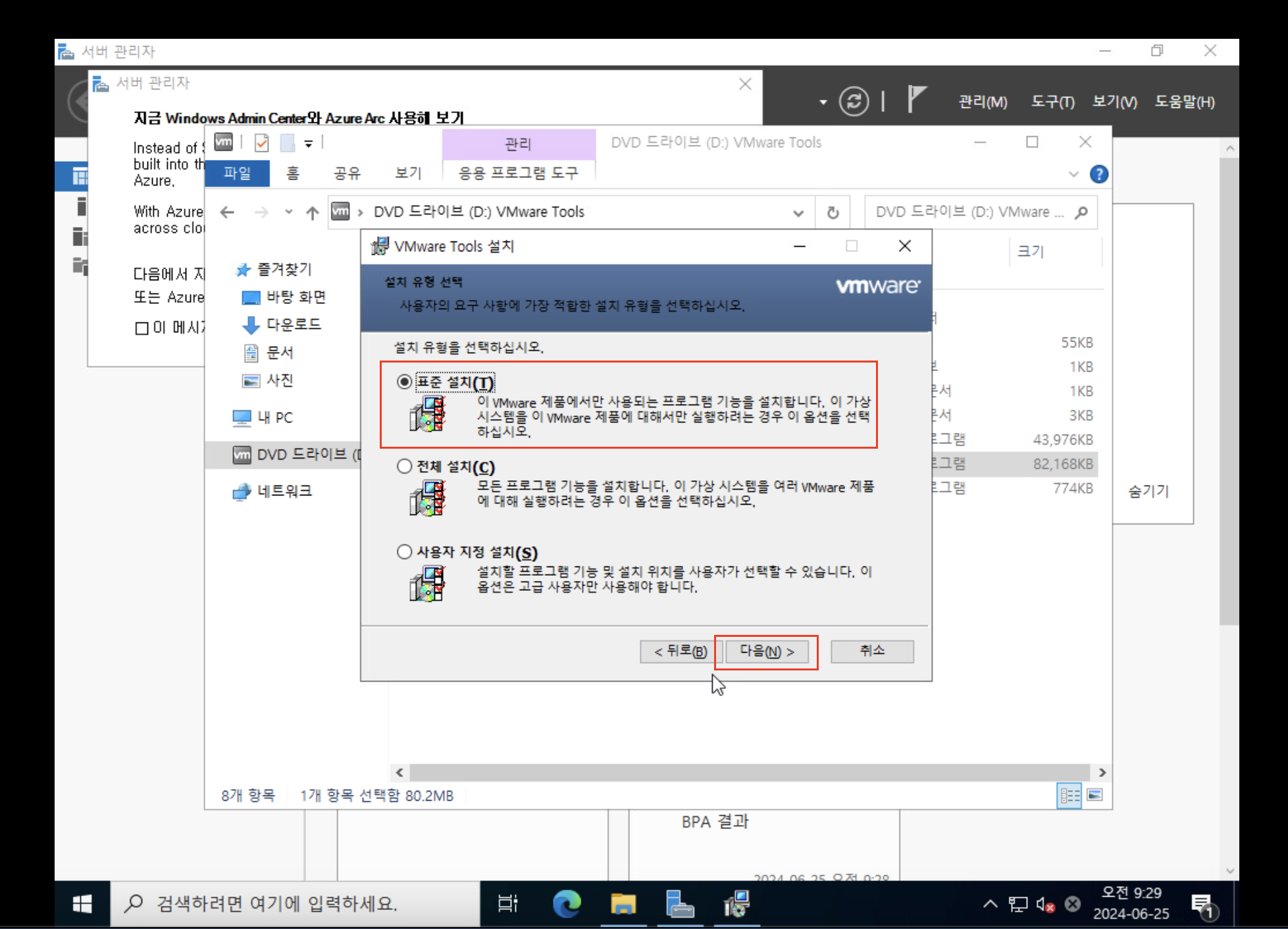The height and width of the screenshot is (929, 1288).
Task: Open the 도구(T) menu in Server Manager
Action: 1052,102
